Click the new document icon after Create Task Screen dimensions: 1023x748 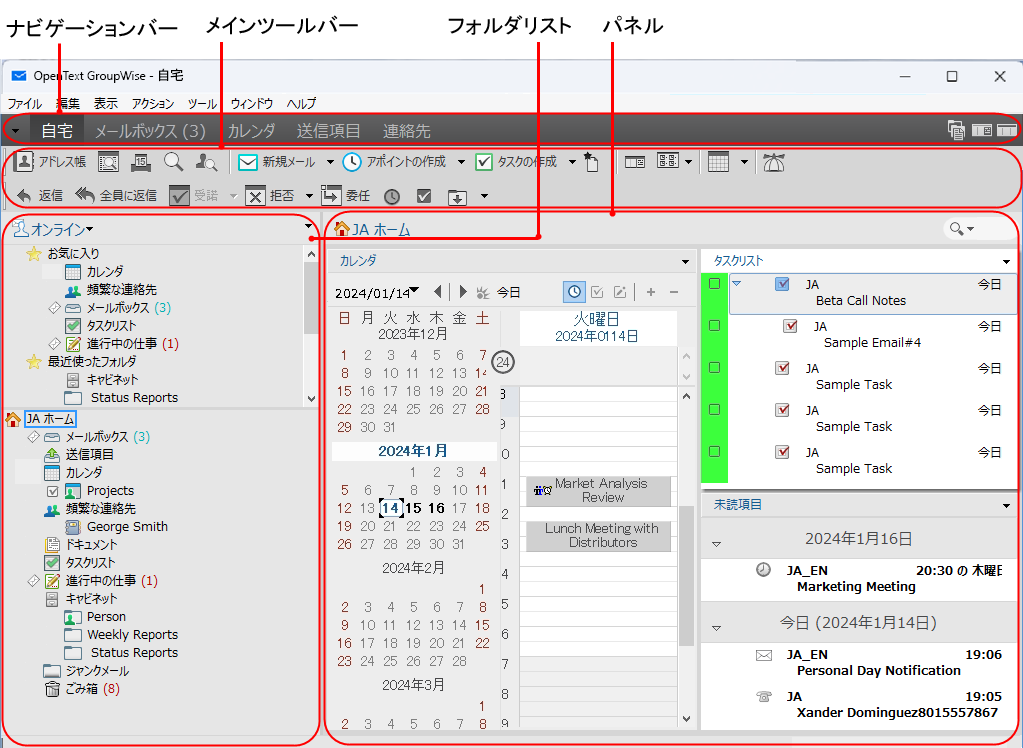(591, 162)
